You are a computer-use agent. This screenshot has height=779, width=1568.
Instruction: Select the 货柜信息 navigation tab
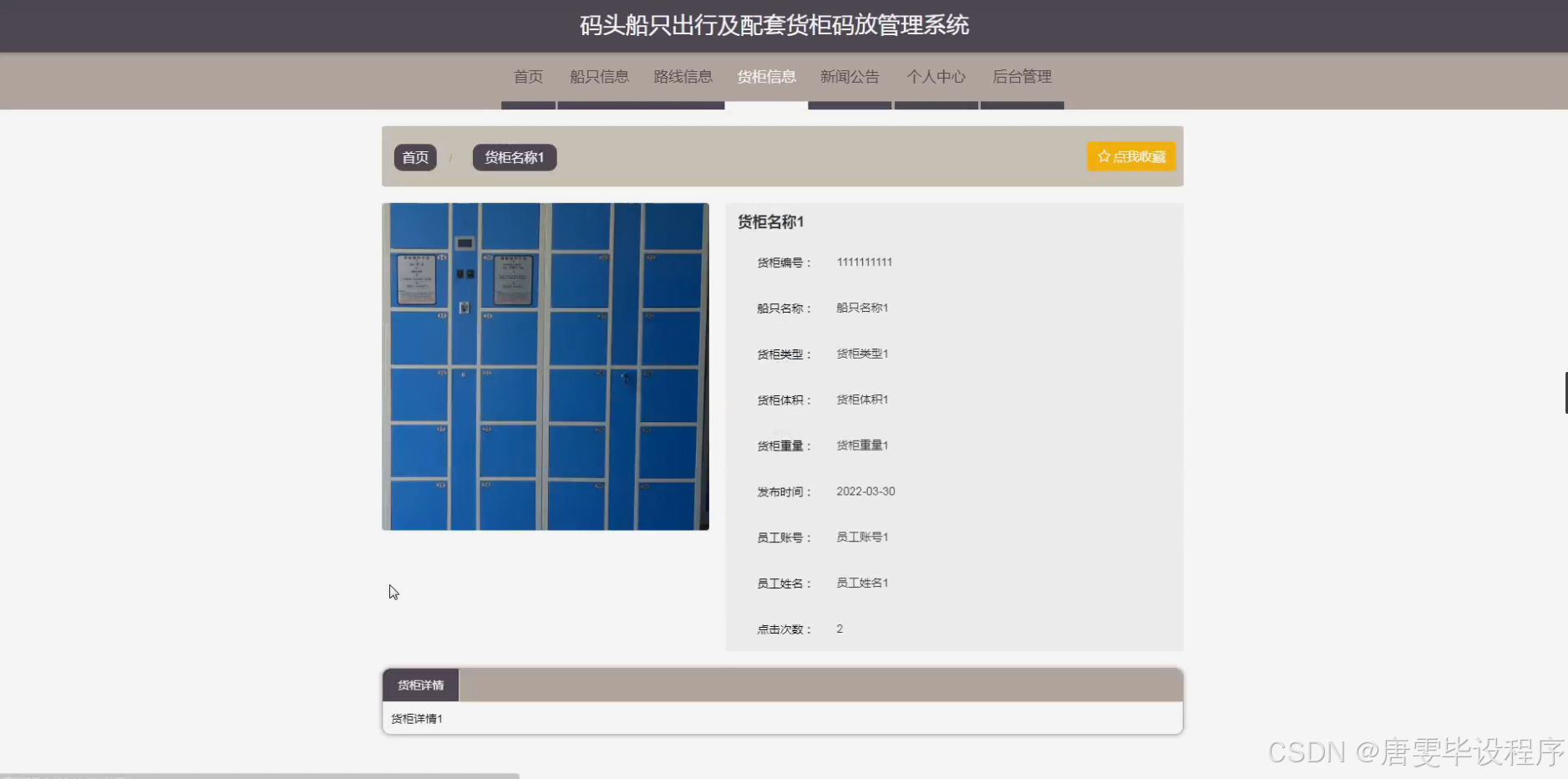tap(766, 77)
